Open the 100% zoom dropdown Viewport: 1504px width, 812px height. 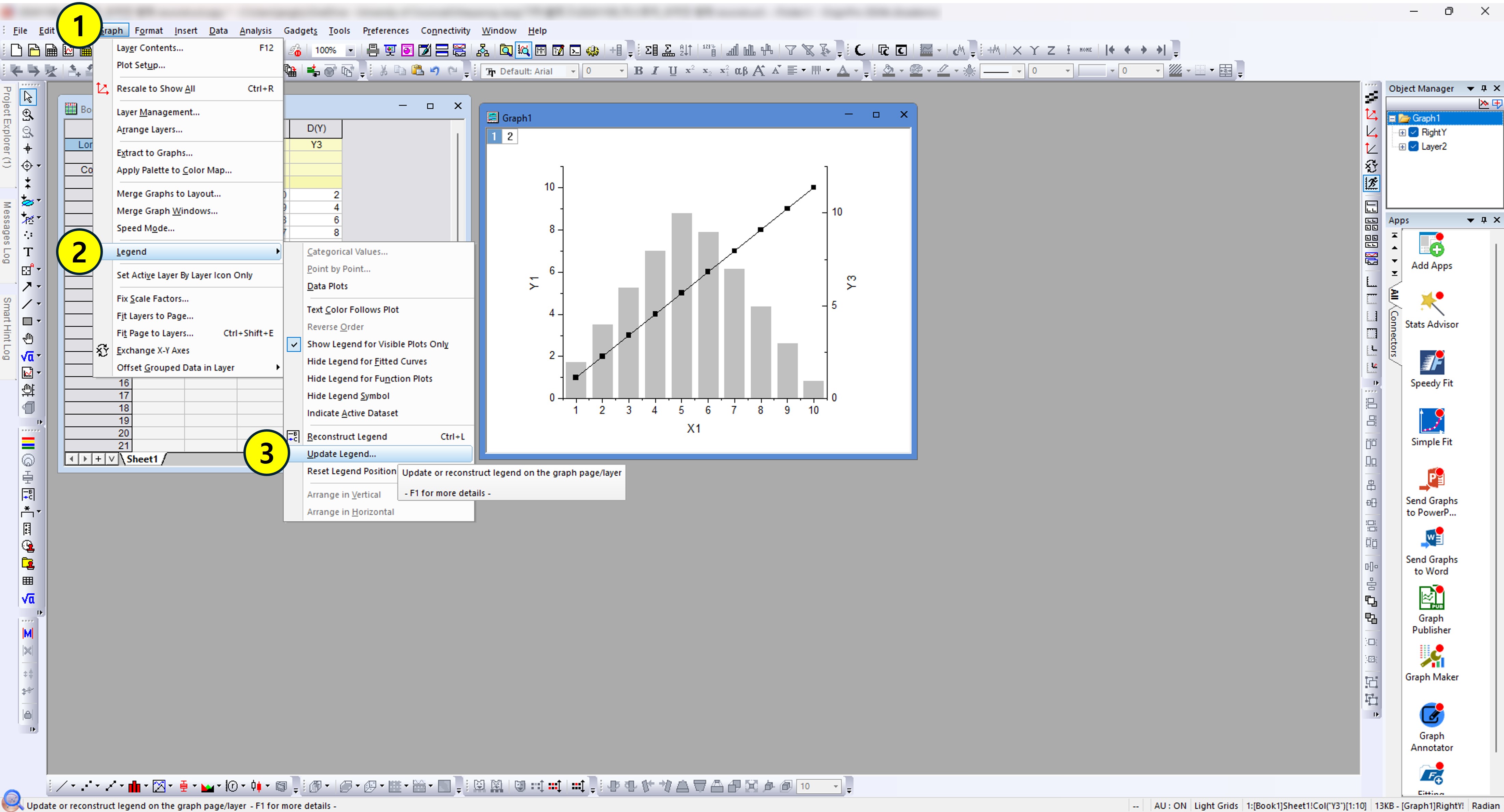(x=350, y=51)
